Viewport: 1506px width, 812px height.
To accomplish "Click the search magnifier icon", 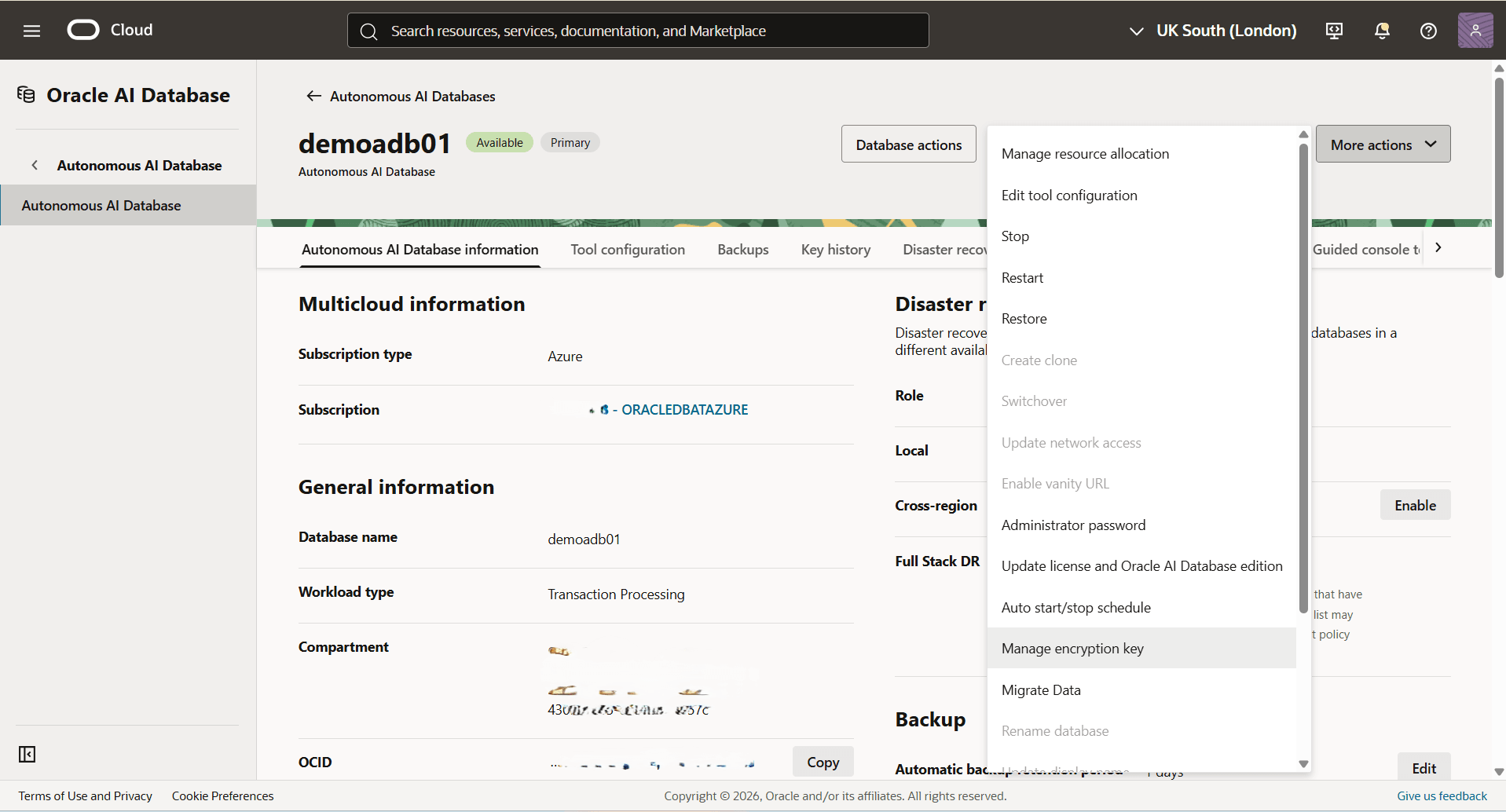I will point(368,31).
